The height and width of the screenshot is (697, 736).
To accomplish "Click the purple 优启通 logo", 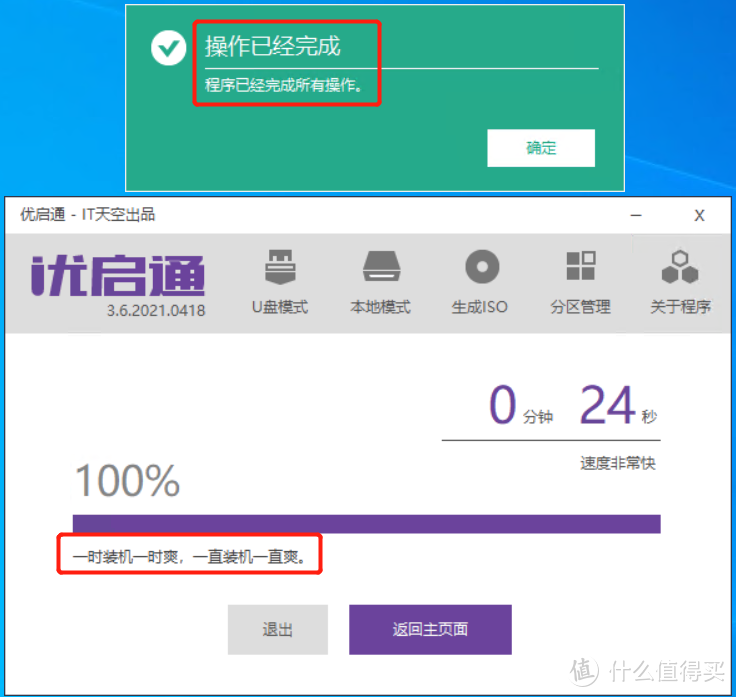I will click(118, 275).
